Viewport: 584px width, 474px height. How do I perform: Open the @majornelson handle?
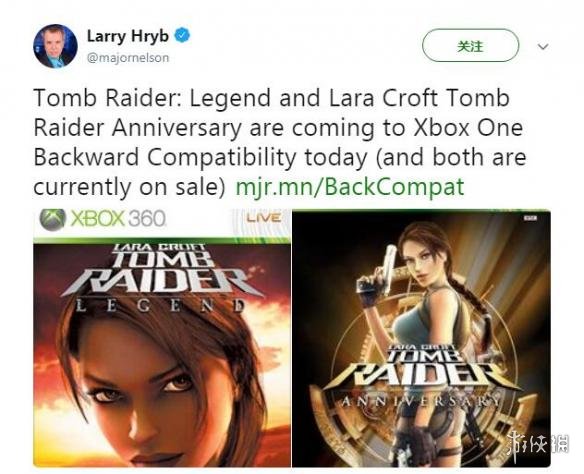(128, 58)
